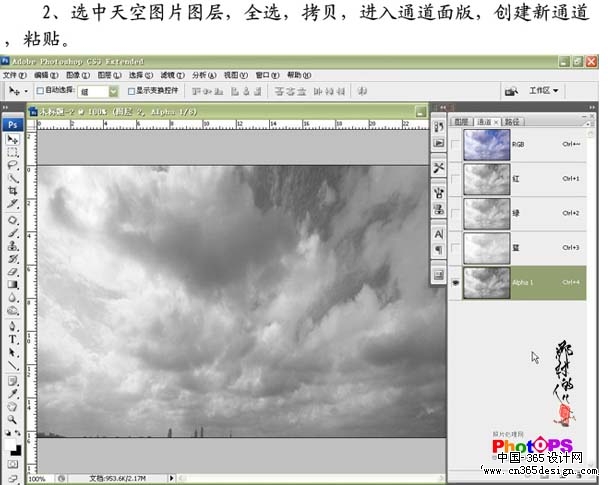The image size is (608, 485).
Task: Select the Crop tool in toolbox
Action: tap(13, 190)
